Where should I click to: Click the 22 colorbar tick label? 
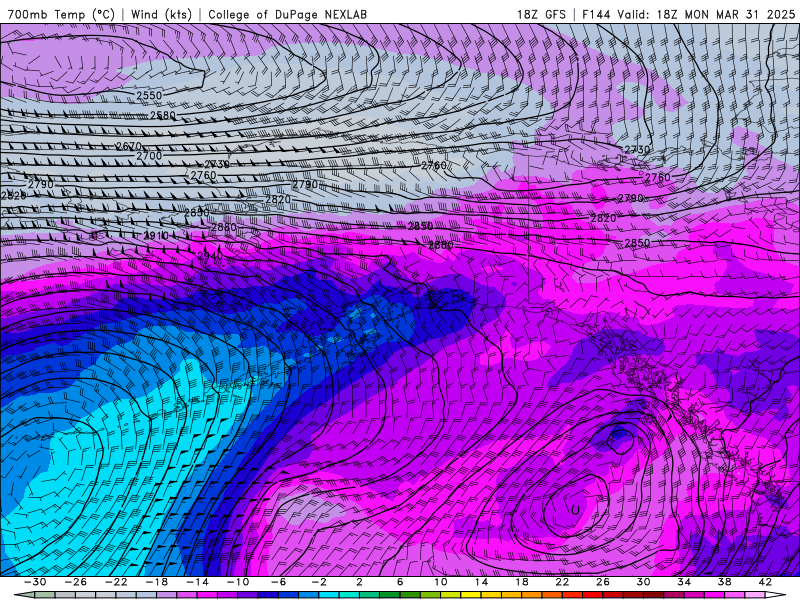pos(562,582)
